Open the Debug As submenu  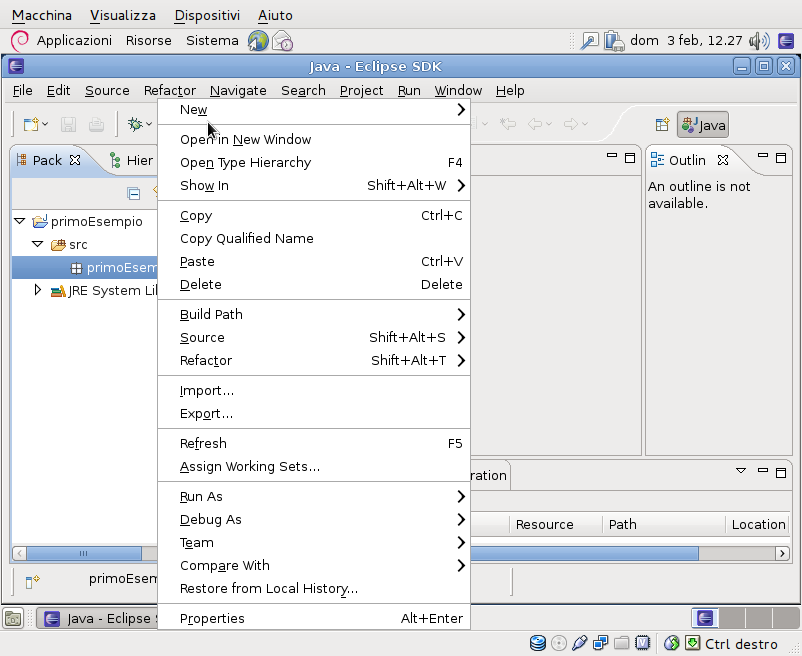pos(314,519)
